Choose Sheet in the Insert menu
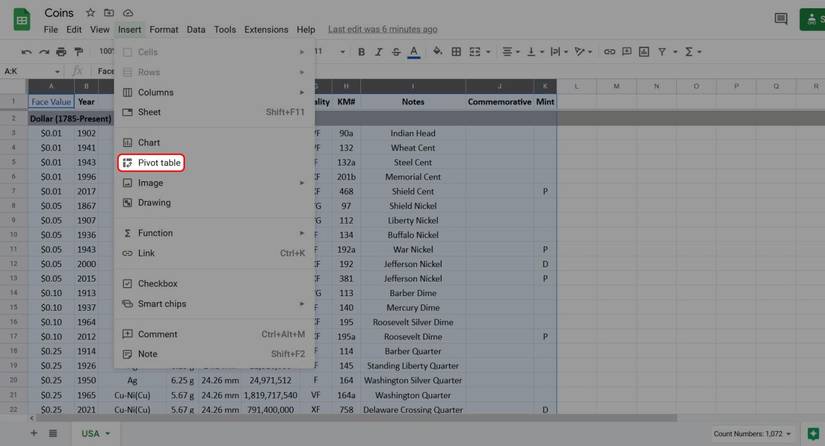 [214, 112]
